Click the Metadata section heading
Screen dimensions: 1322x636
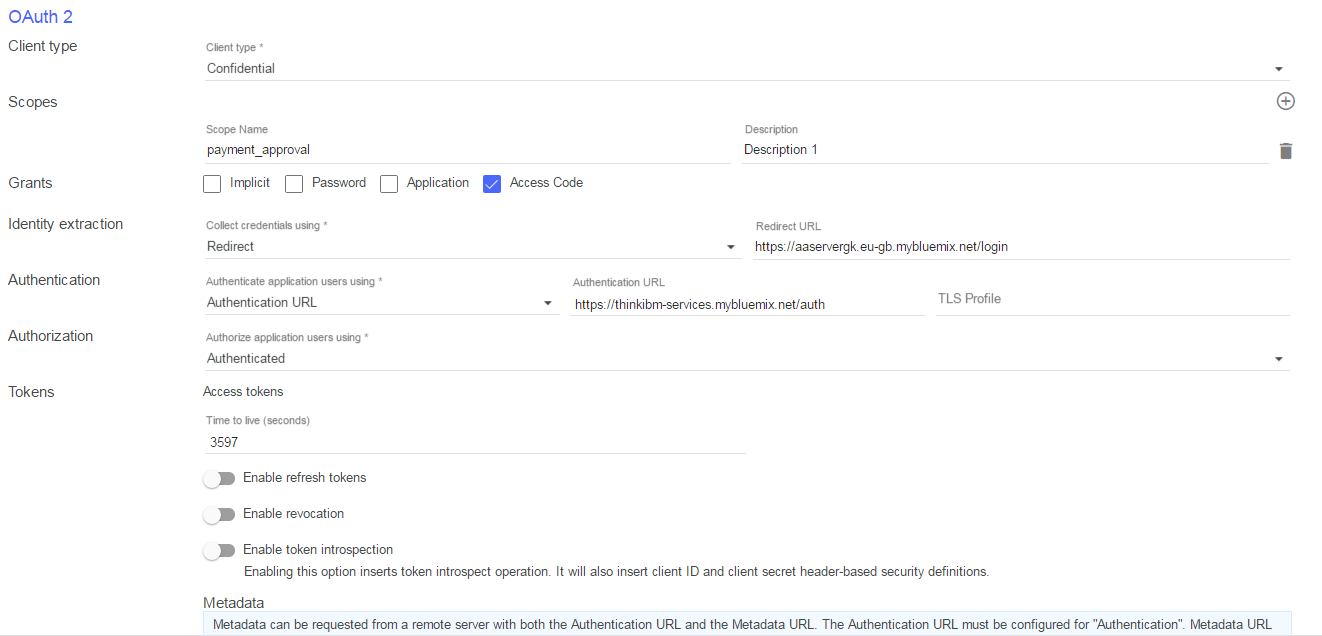(x=234, y=603)
